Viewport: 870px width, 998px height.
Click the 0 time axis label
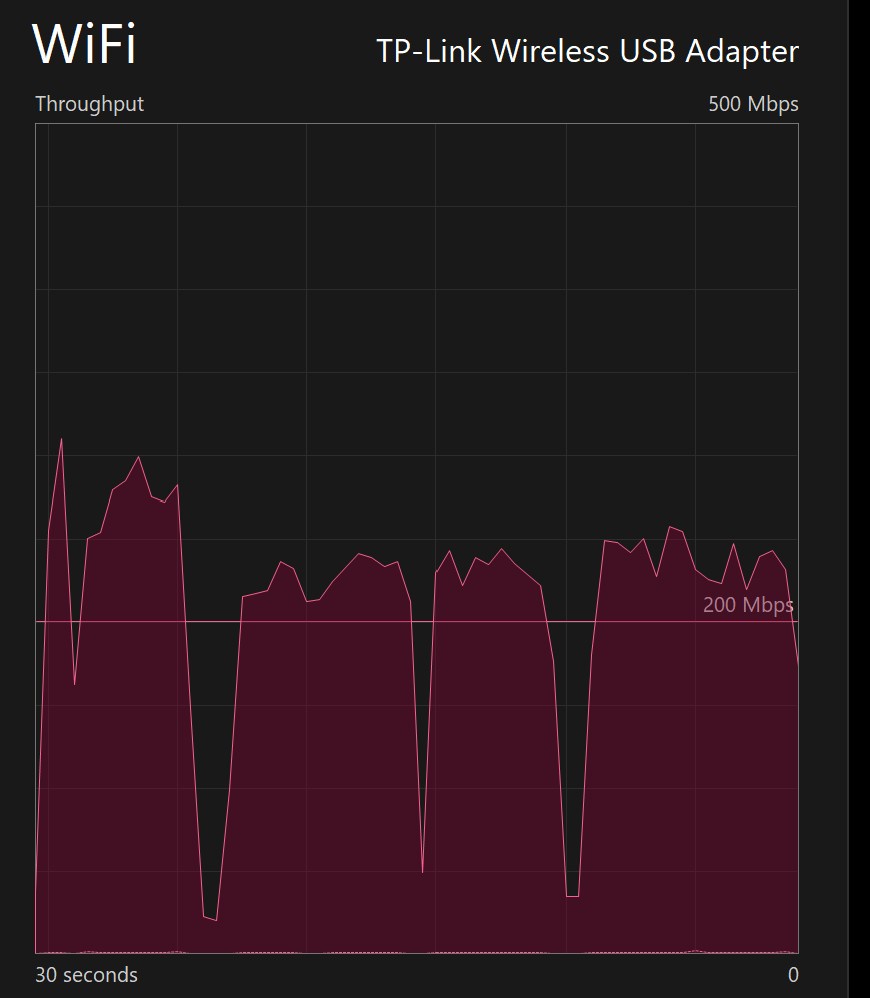(793, 974)
